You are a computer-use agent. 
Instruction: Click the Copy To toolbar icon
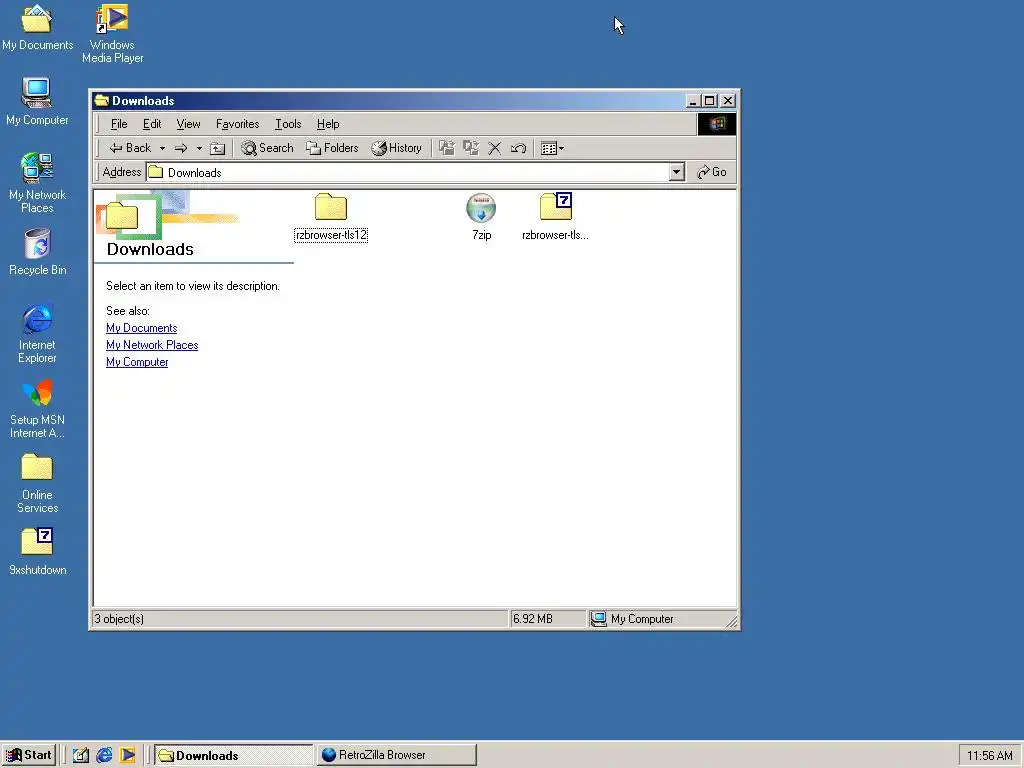tap(471, 148)
